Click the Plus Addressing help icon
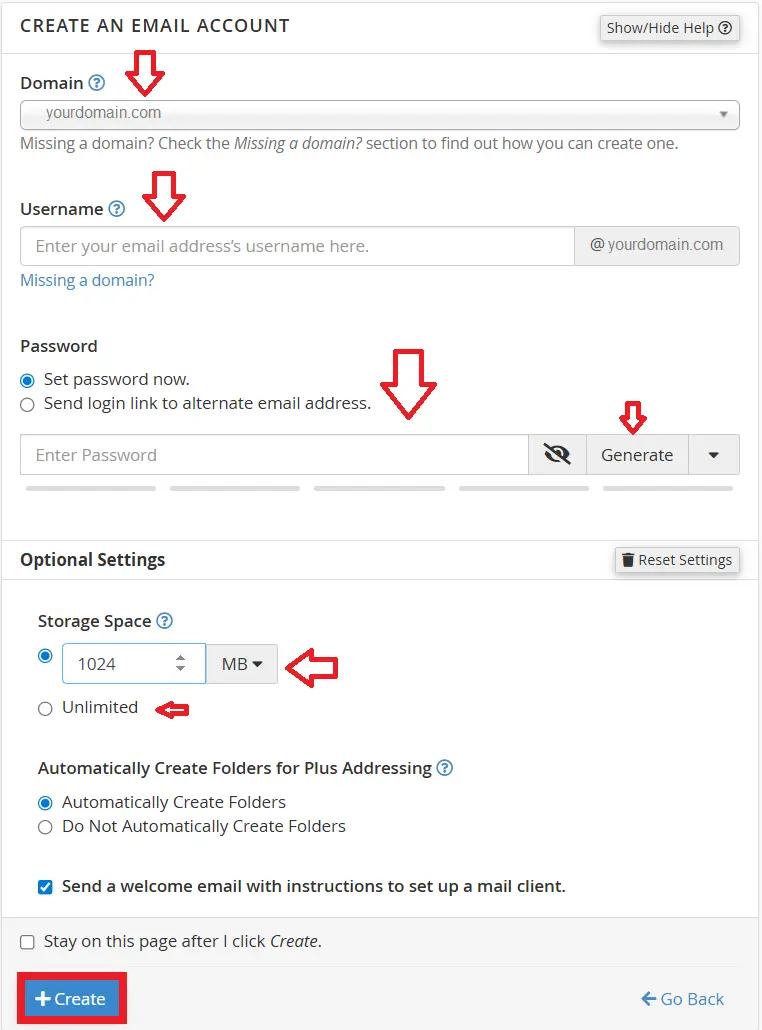This screenshot has width=762, height=1030. coord(445,768)
